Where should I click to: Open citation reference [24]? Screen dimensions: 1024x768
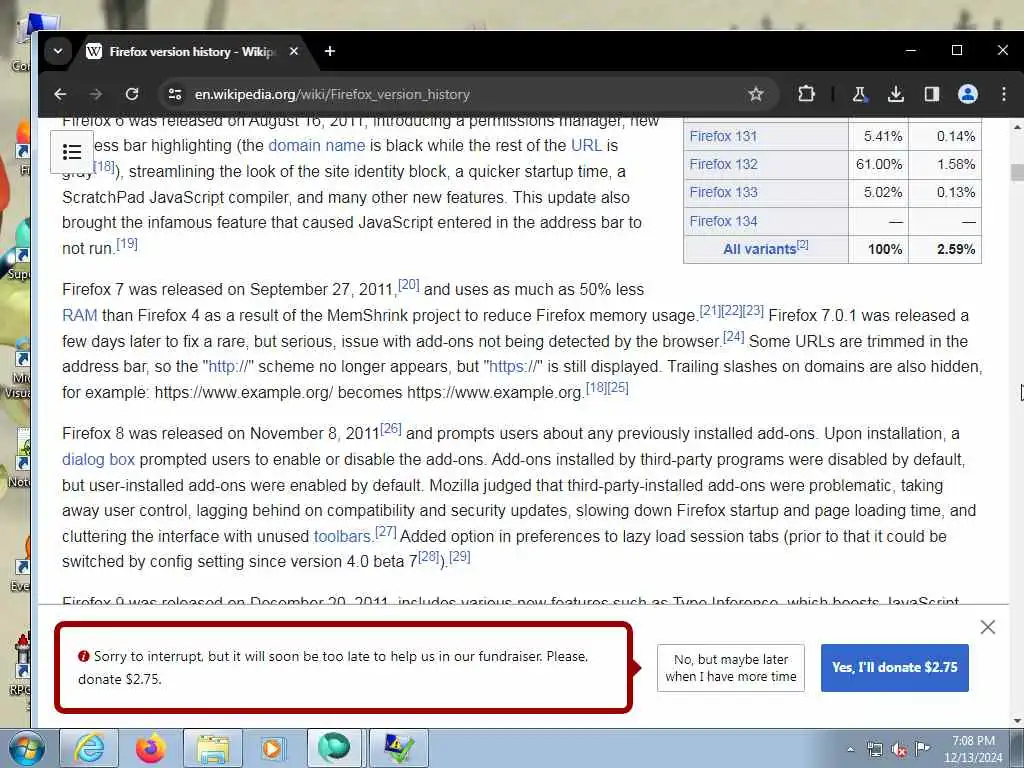click(x=733, y=336)
